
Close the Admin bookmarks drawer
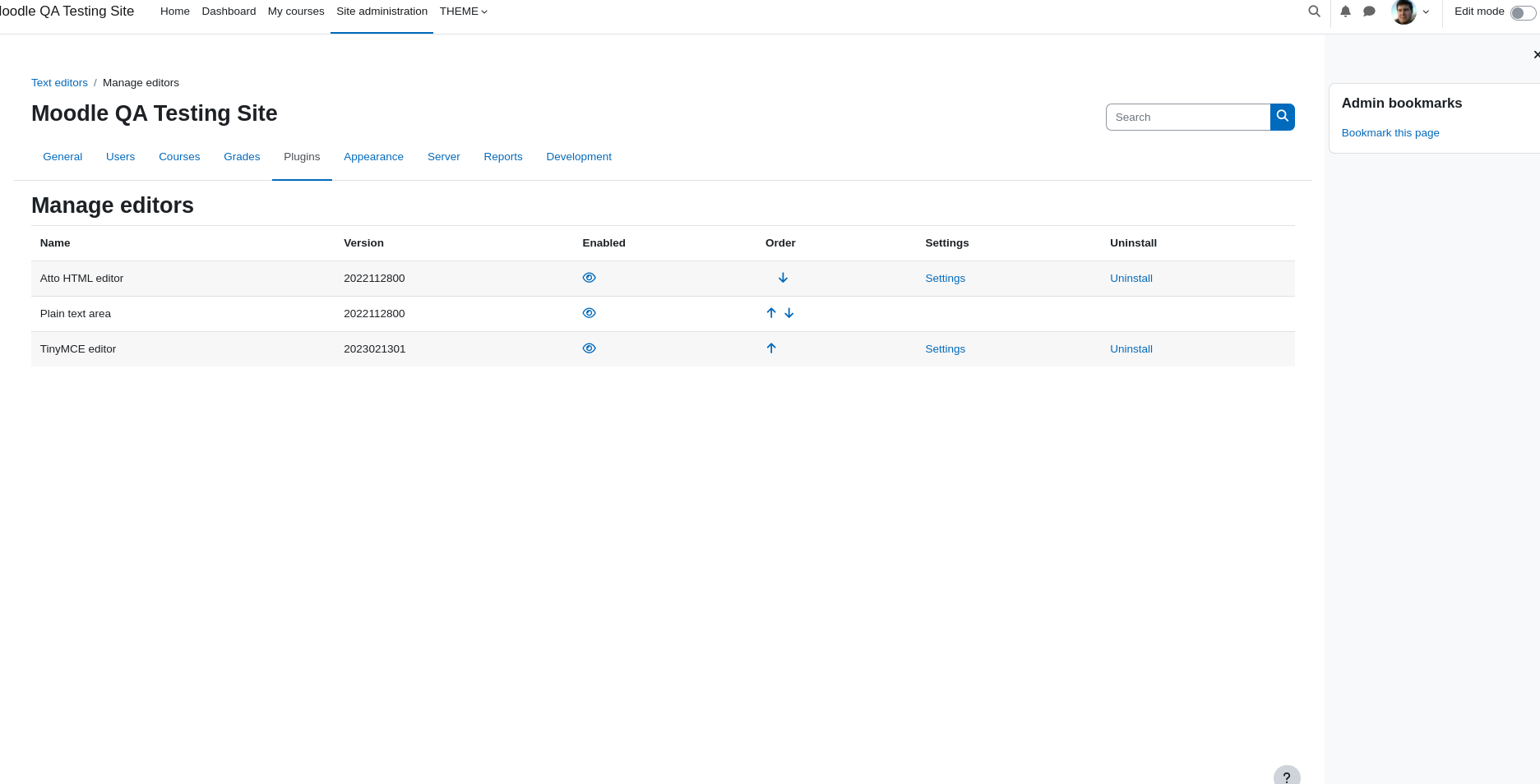(1536, 54)
